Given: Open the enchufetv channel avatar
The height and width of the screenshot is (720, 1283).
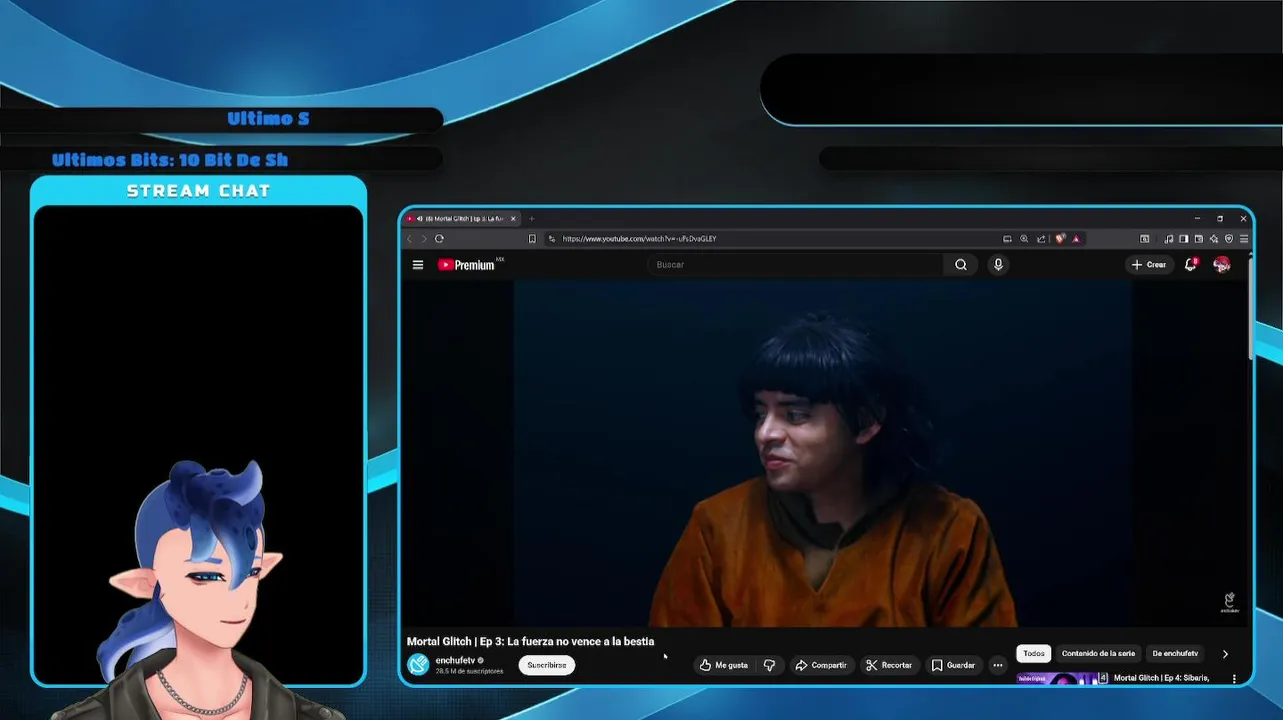Looking at the screenshot, I should pos(418,665).
